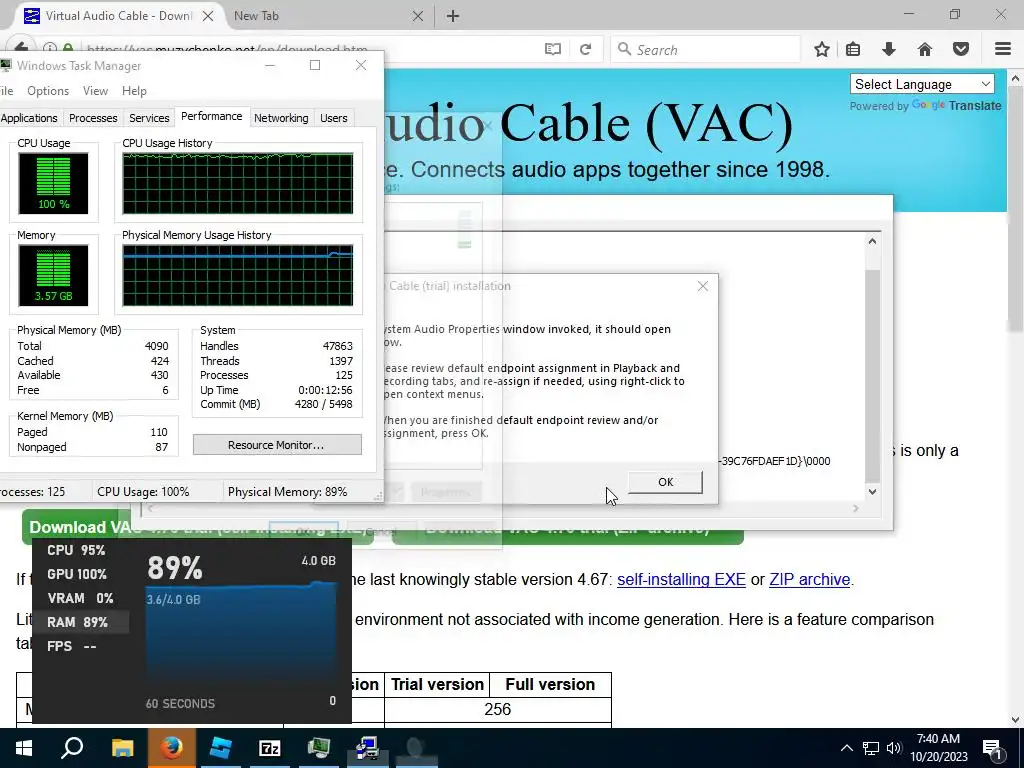
Task: Click the Firefox taskbar icon
Action: 171,748
